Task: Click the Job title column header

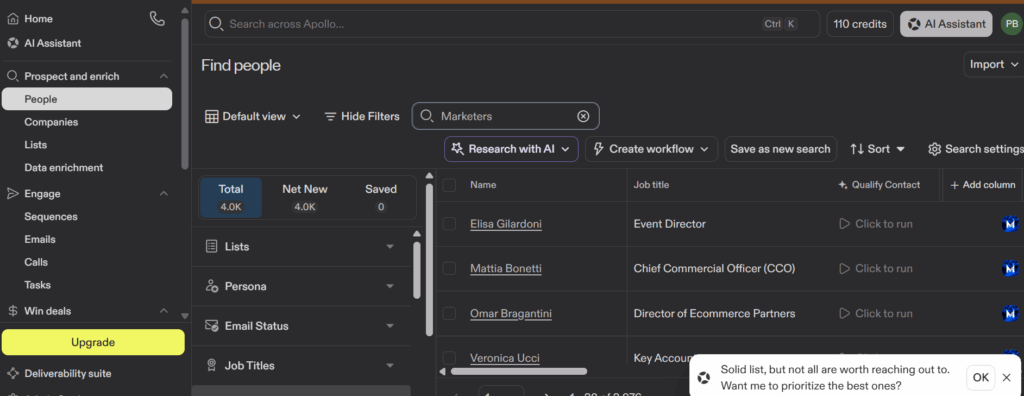Action: point(651,185)
